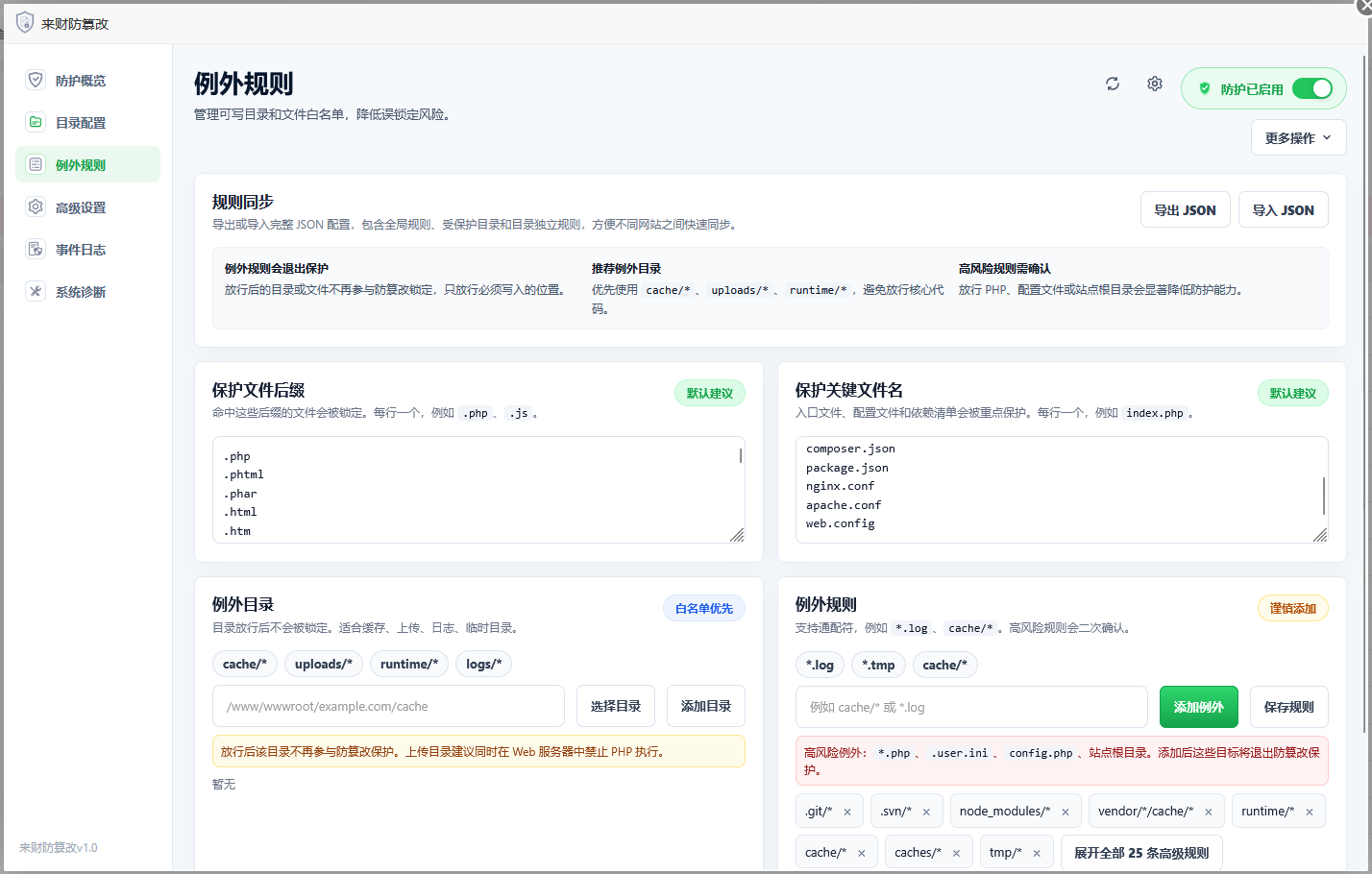
Task: Click the 事件日志 document icon in sidebar
Action: pyautogui.click(x=36, y=249)
